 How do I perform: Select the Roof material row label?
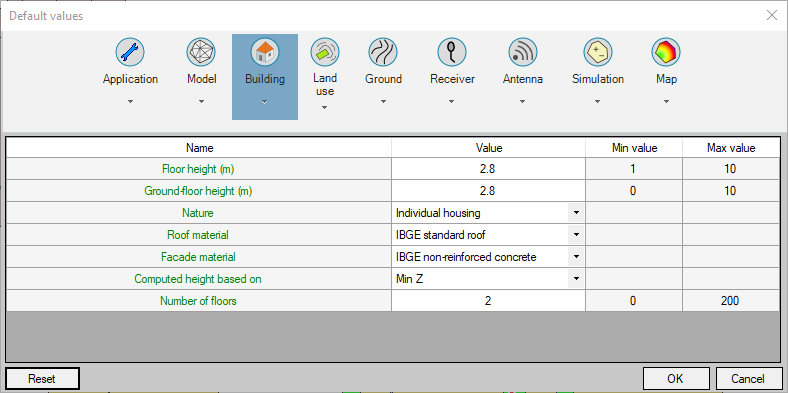(x=198, y=235)
